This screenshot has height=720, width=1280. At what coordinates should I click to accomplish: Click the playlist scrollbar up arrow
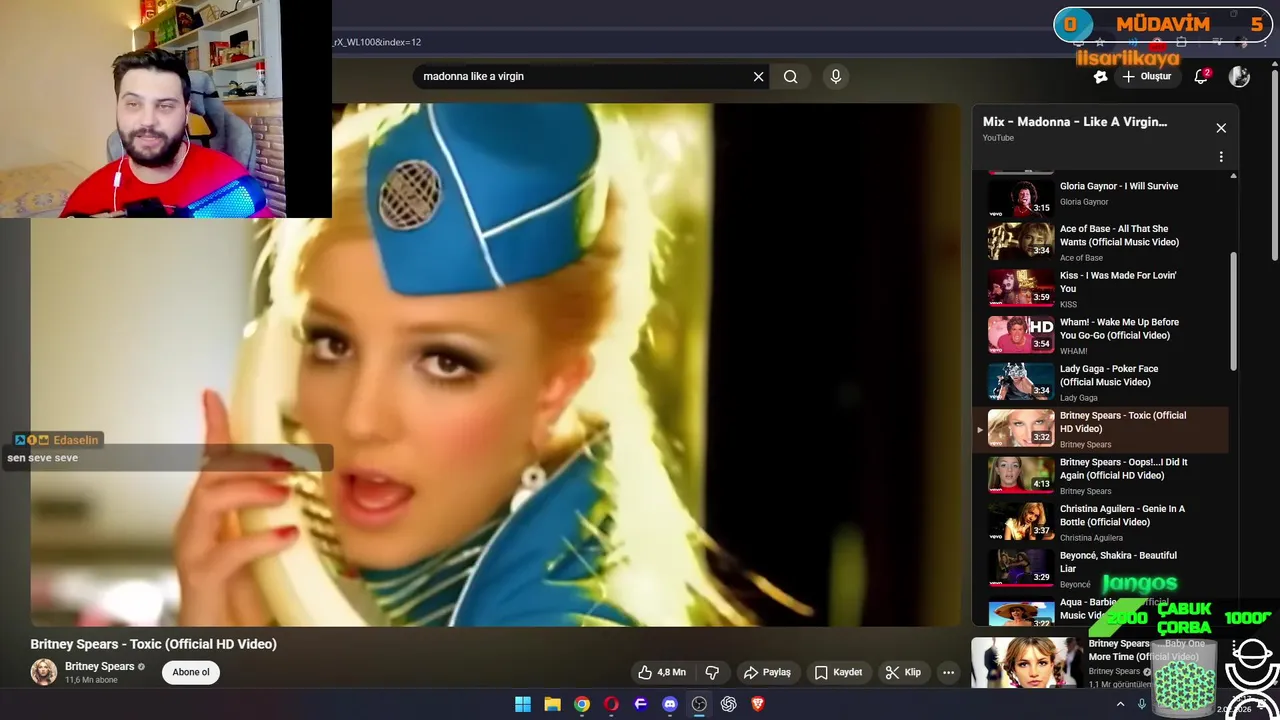(x=1233, y=176)
